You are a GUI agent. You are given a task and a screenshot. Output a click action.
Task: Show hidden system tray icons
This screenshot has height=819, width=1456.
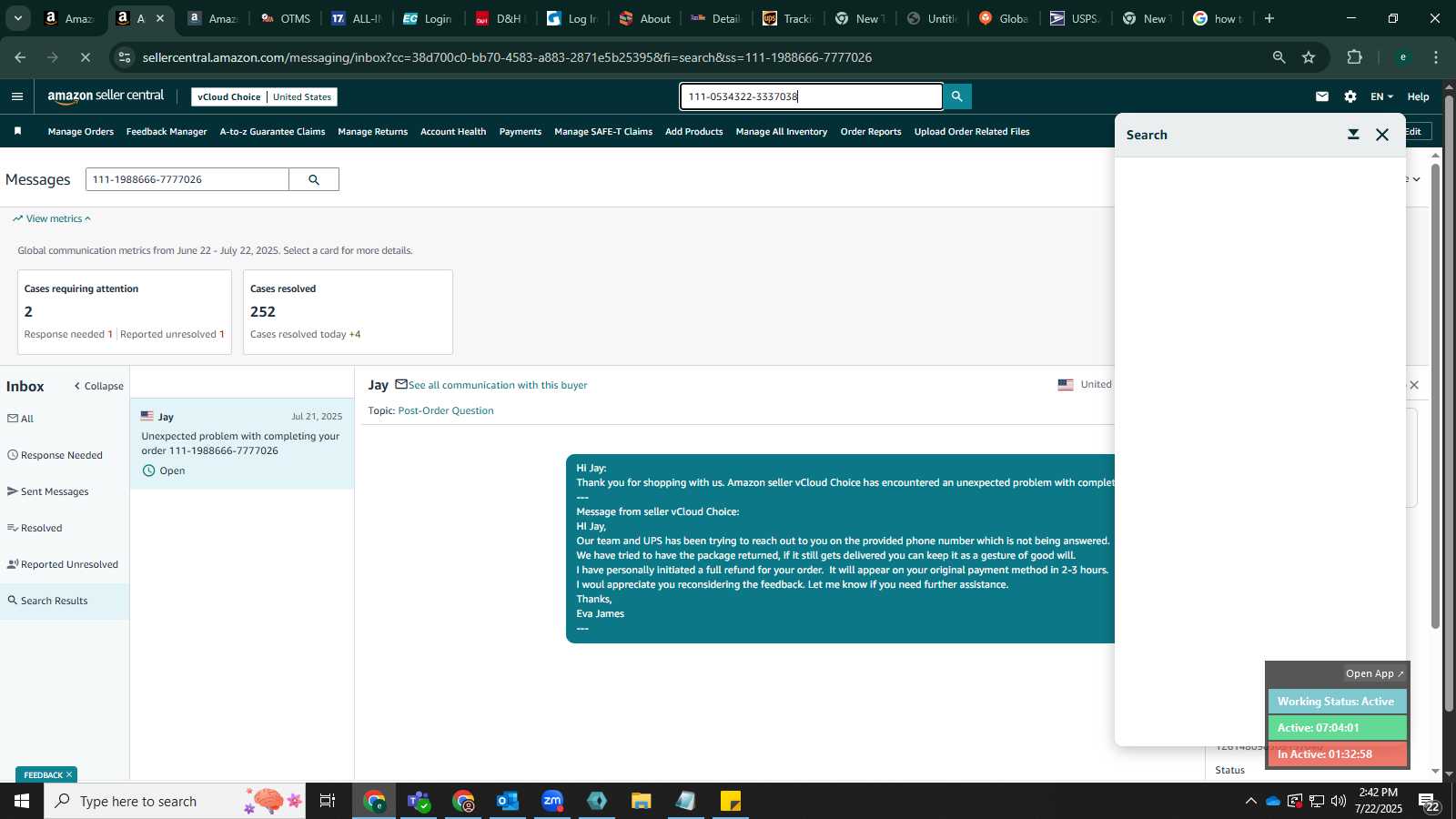1250,801
